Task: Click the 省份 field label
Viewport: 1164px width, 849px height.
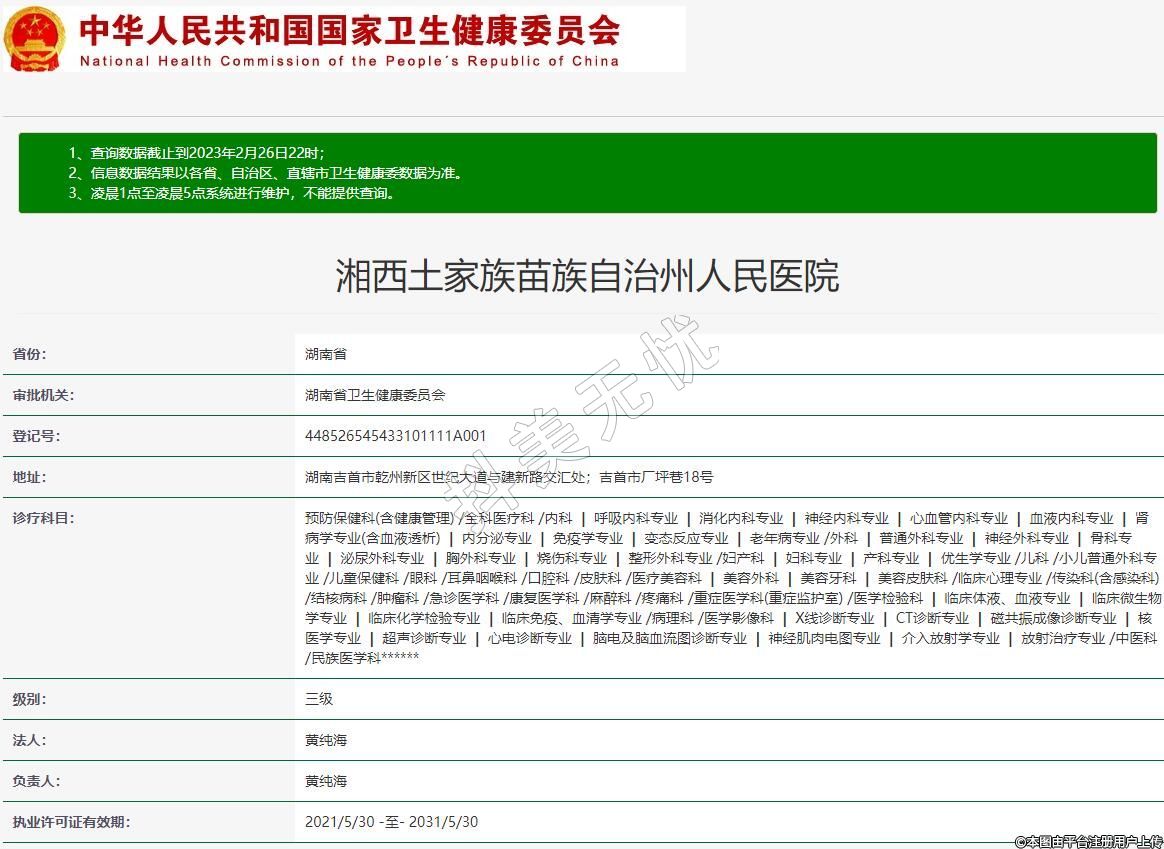Action: [29, 354]
